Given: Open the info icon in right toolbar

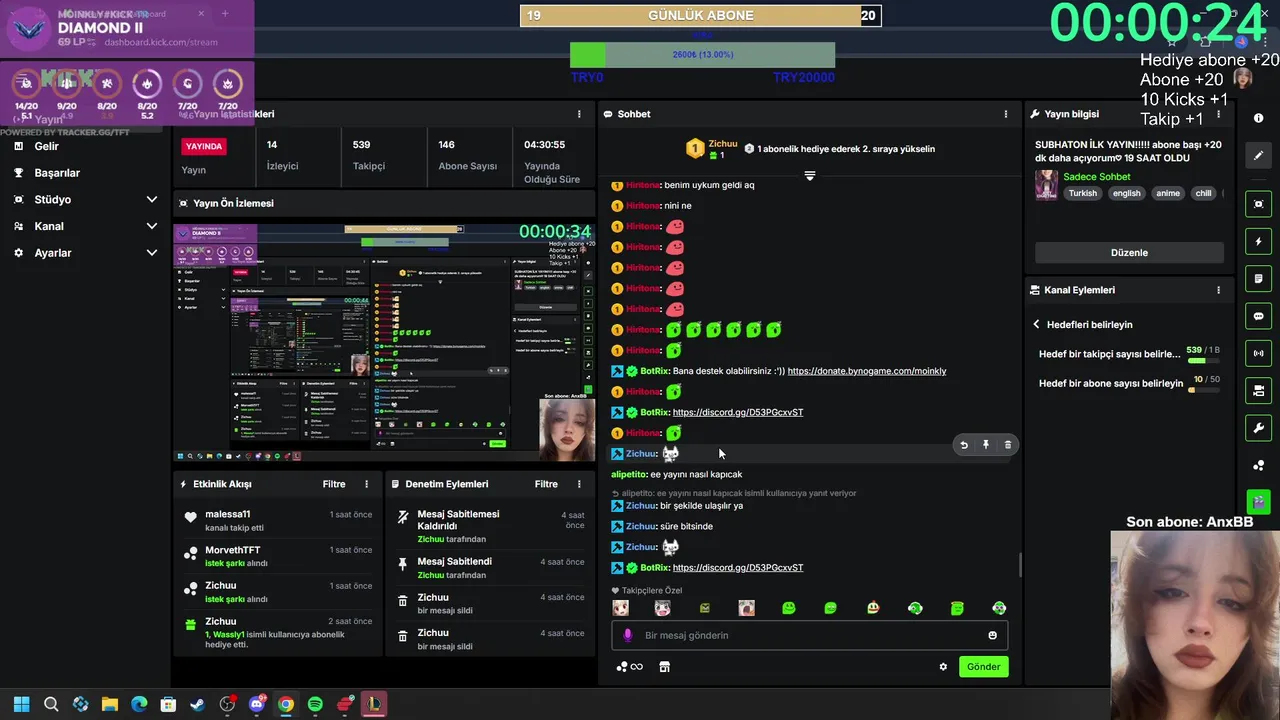Looking at the screenshot, I should point(1258,118).
